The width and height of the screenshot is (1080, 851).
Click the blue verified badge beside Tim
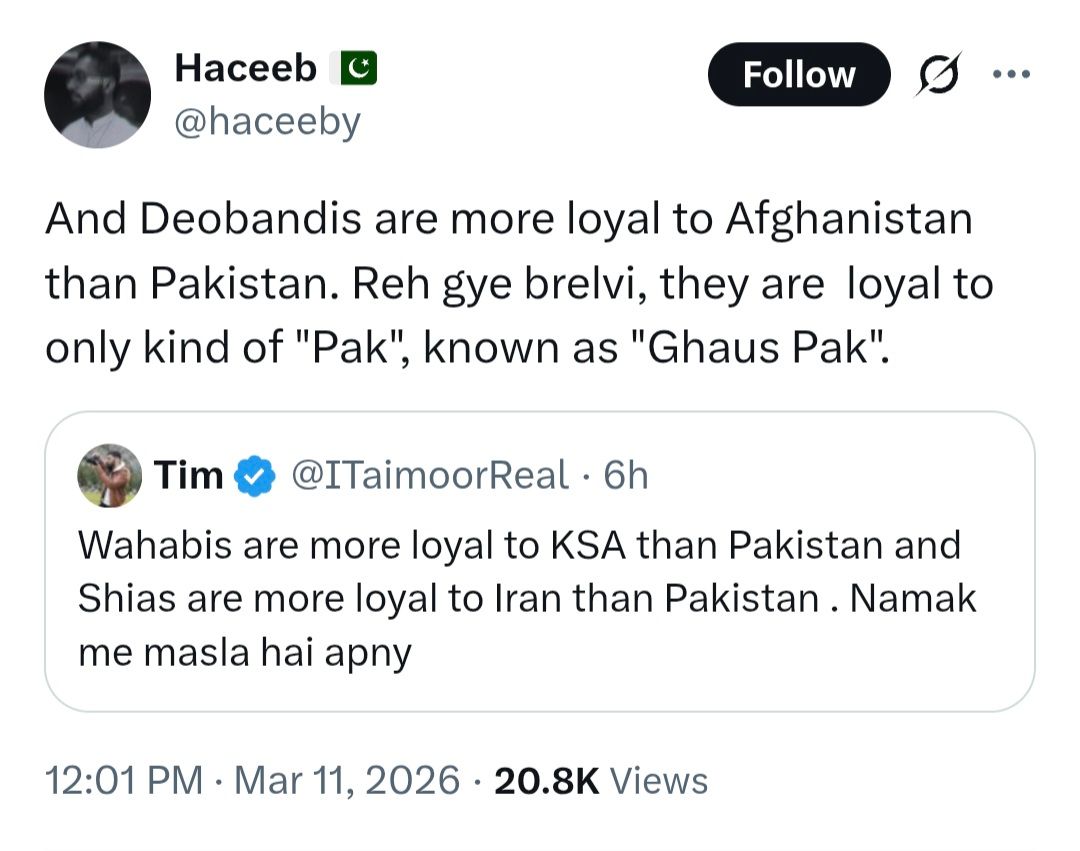click(255, 477)
